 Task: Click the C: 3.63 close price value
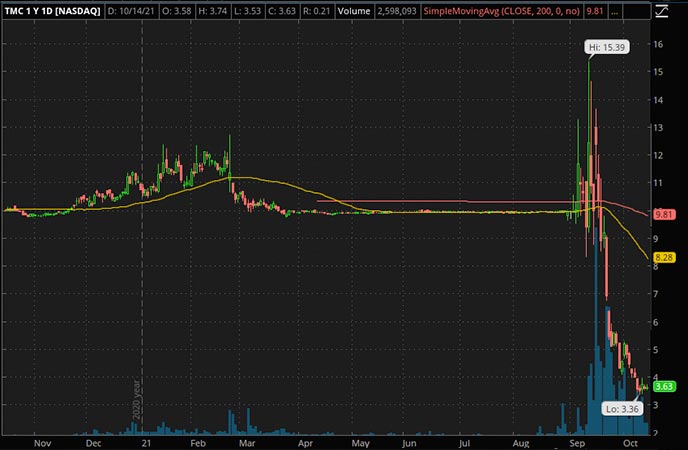282,11
